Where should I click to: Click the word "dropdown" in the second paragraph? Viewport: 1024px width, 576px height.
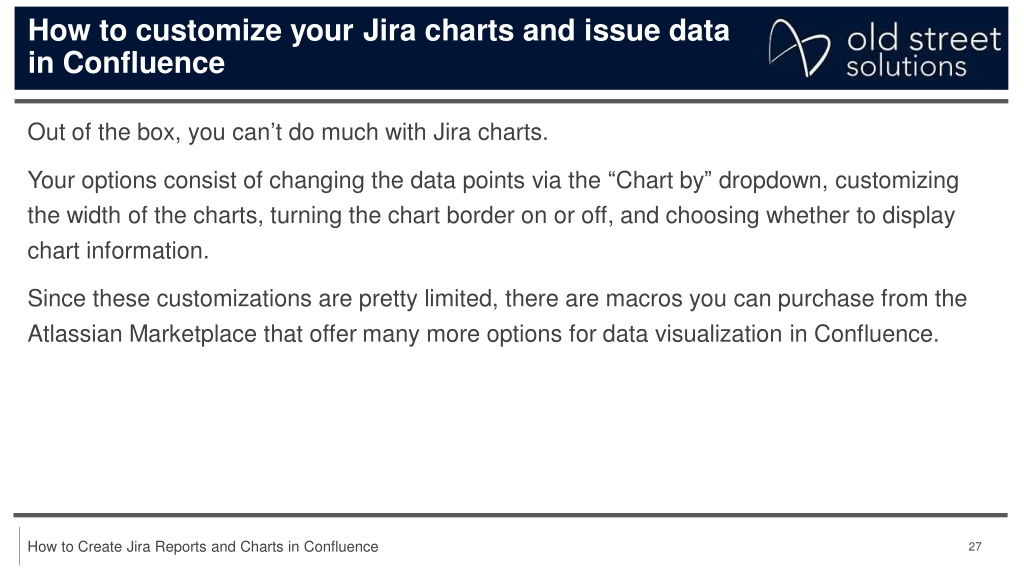point(773,180)
